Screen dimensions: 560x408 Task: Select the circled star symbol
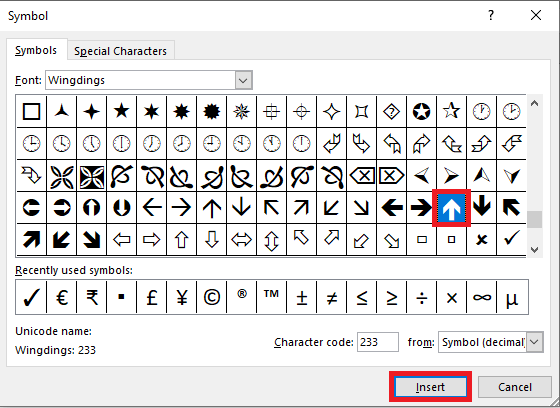(x=421, y=111)
